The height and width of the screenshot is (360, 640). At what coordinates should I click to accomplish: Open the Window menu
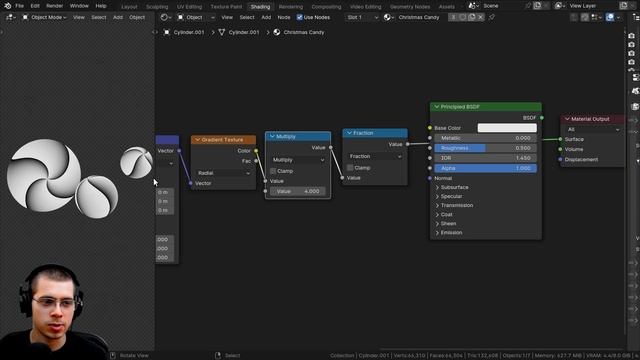pyautogui.click(x=79, y=6)
